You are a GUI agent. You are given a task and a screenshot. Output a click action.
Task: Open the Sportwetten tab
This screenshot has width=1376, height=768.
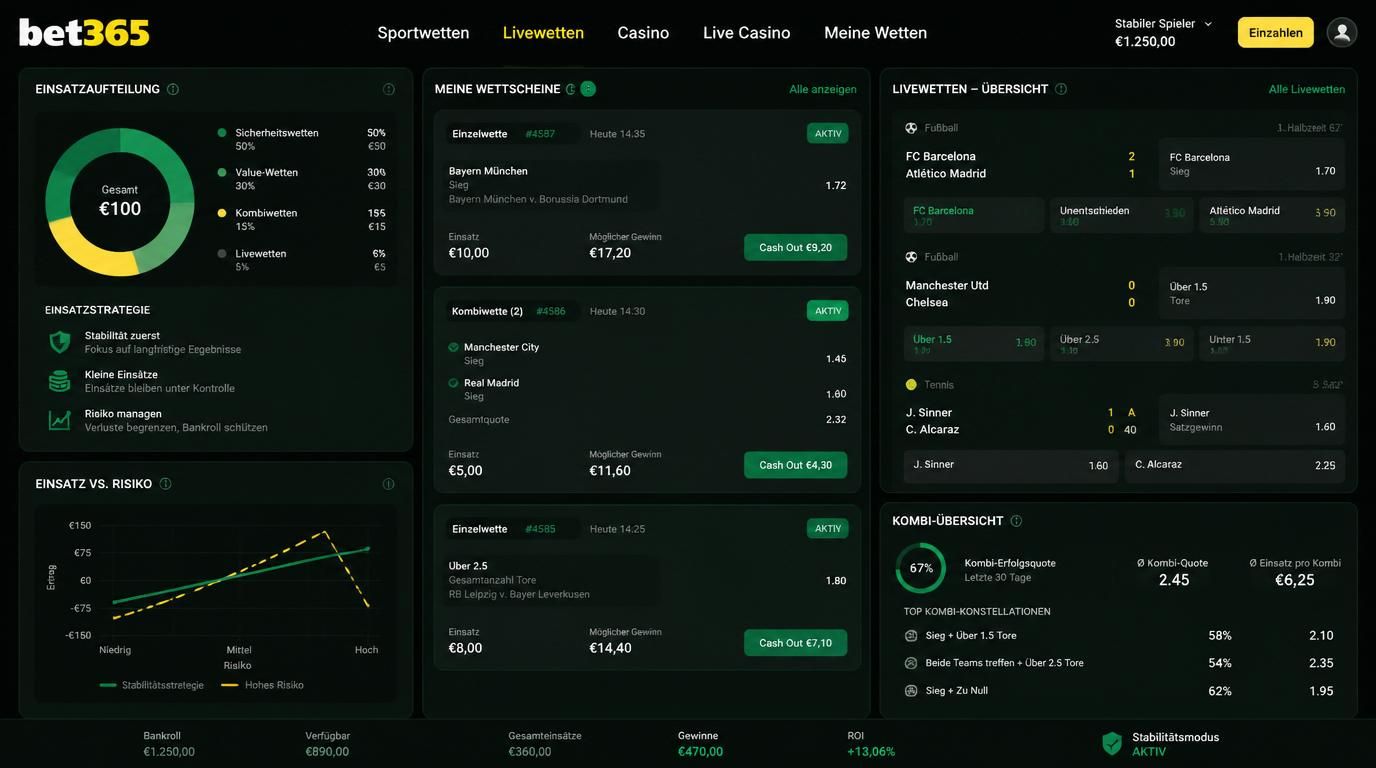coord(423,33)
